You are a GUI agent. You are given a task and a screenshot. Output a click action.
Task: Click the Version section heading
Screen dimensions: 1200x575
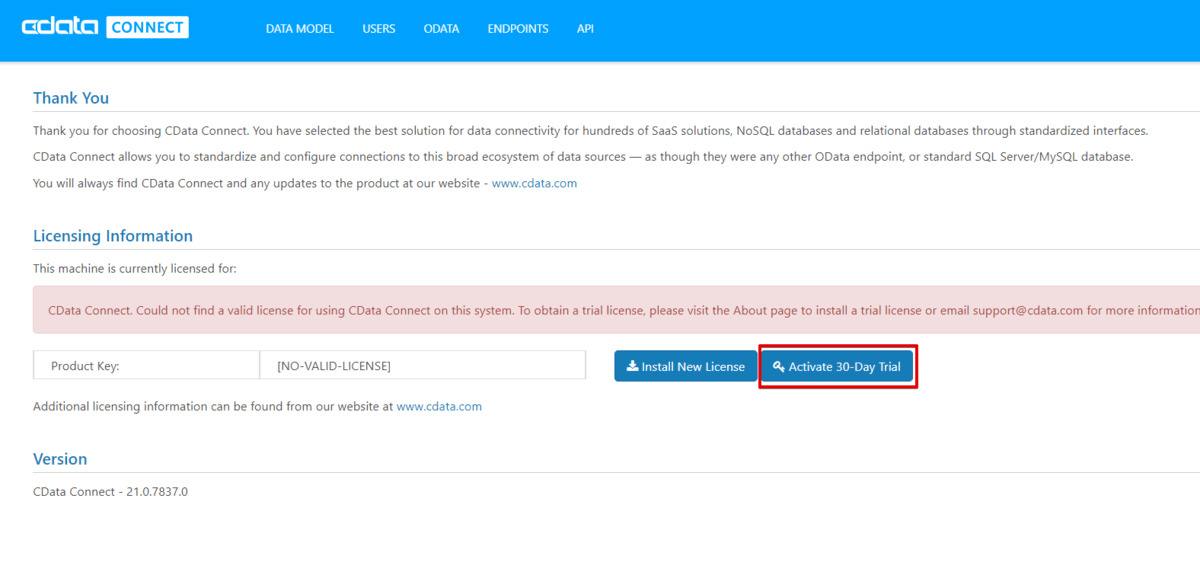60,459
